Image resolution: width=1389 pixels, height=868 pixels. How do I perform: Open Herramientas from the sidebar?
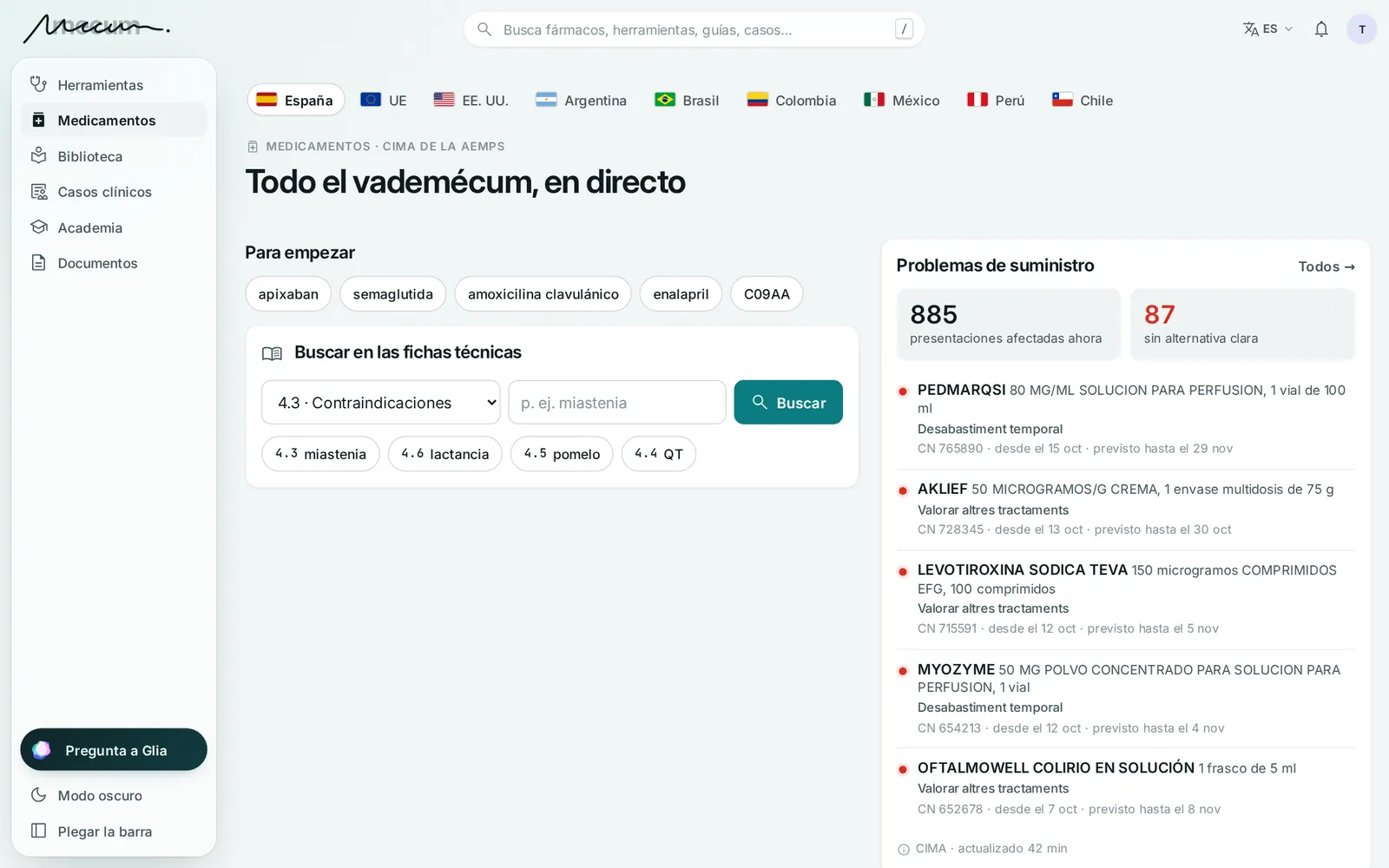(114, 85)
